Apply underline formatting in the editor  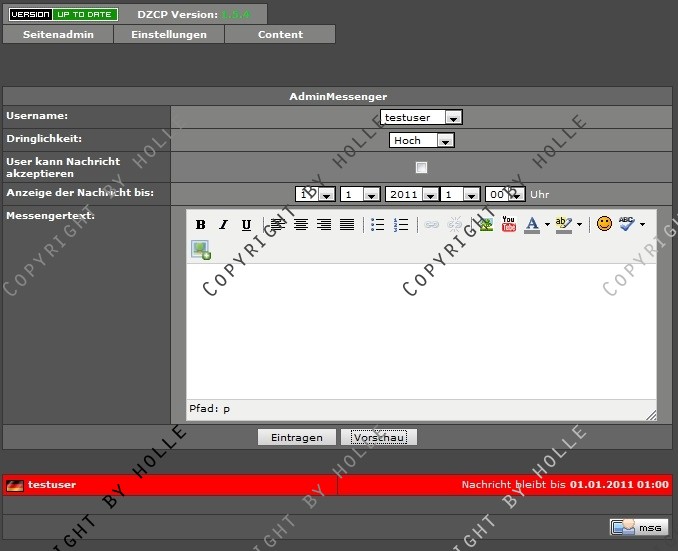246,225
